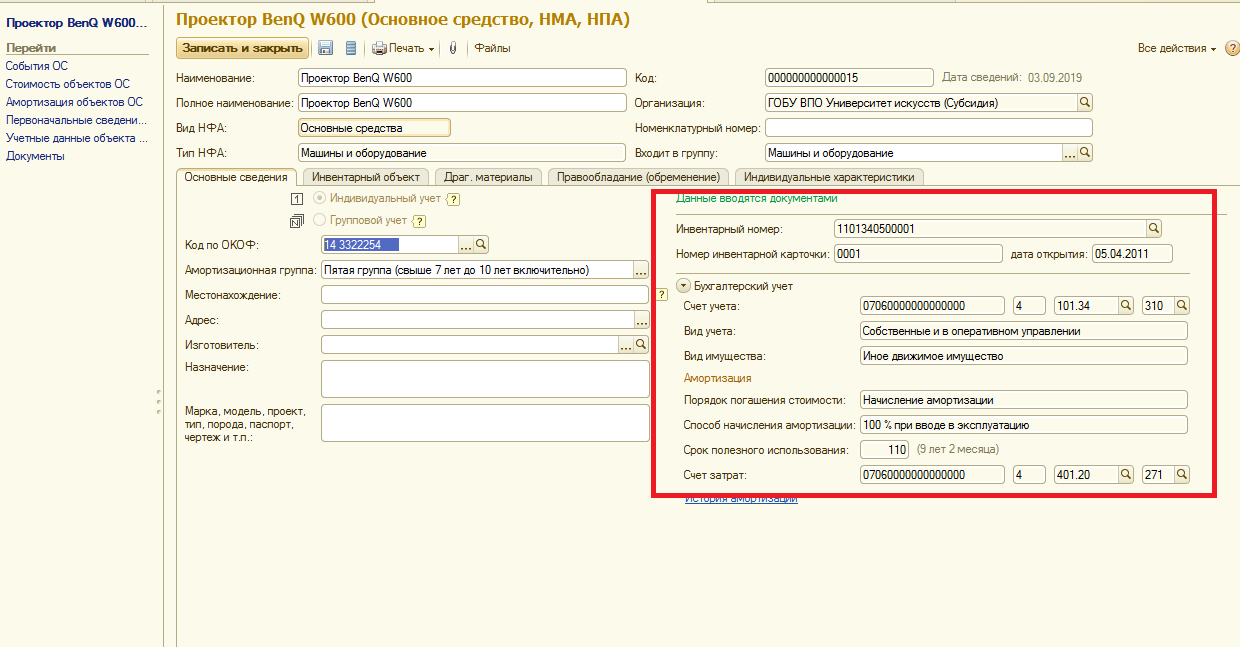
Task: Open the Файлы command
Action: [x=492, y=48]
